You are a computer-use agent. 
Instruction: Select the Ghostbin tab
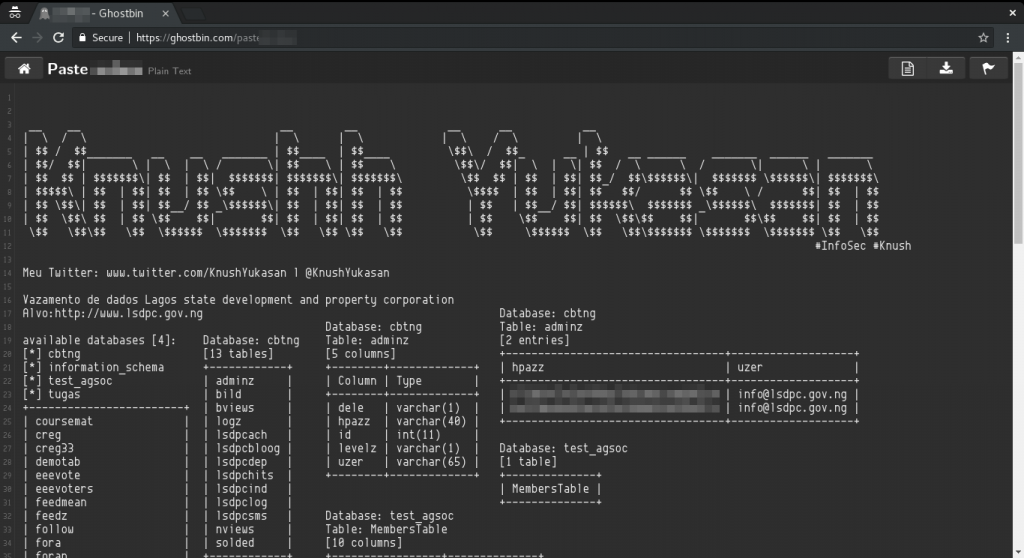(104, 13)
